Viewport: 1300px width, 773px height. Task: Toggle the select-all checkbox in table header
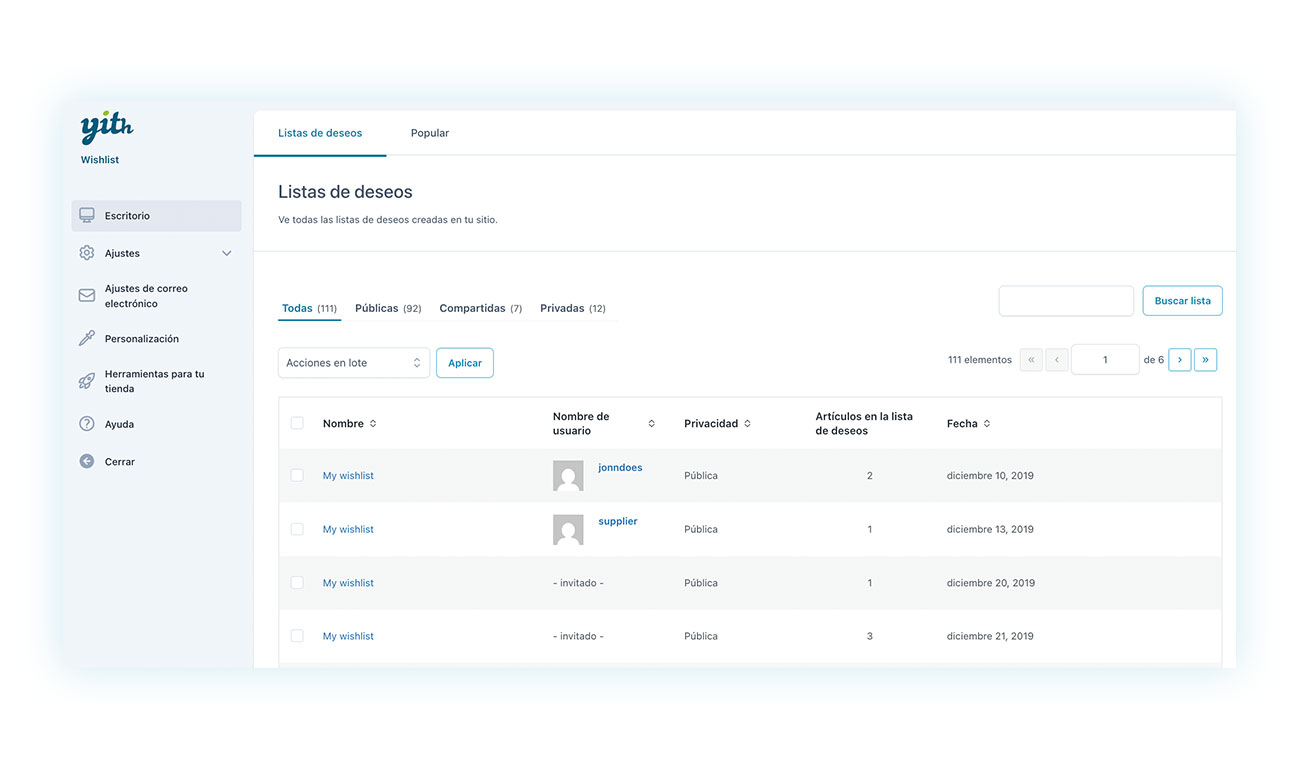pyautogui.click(x=297, y=423)
